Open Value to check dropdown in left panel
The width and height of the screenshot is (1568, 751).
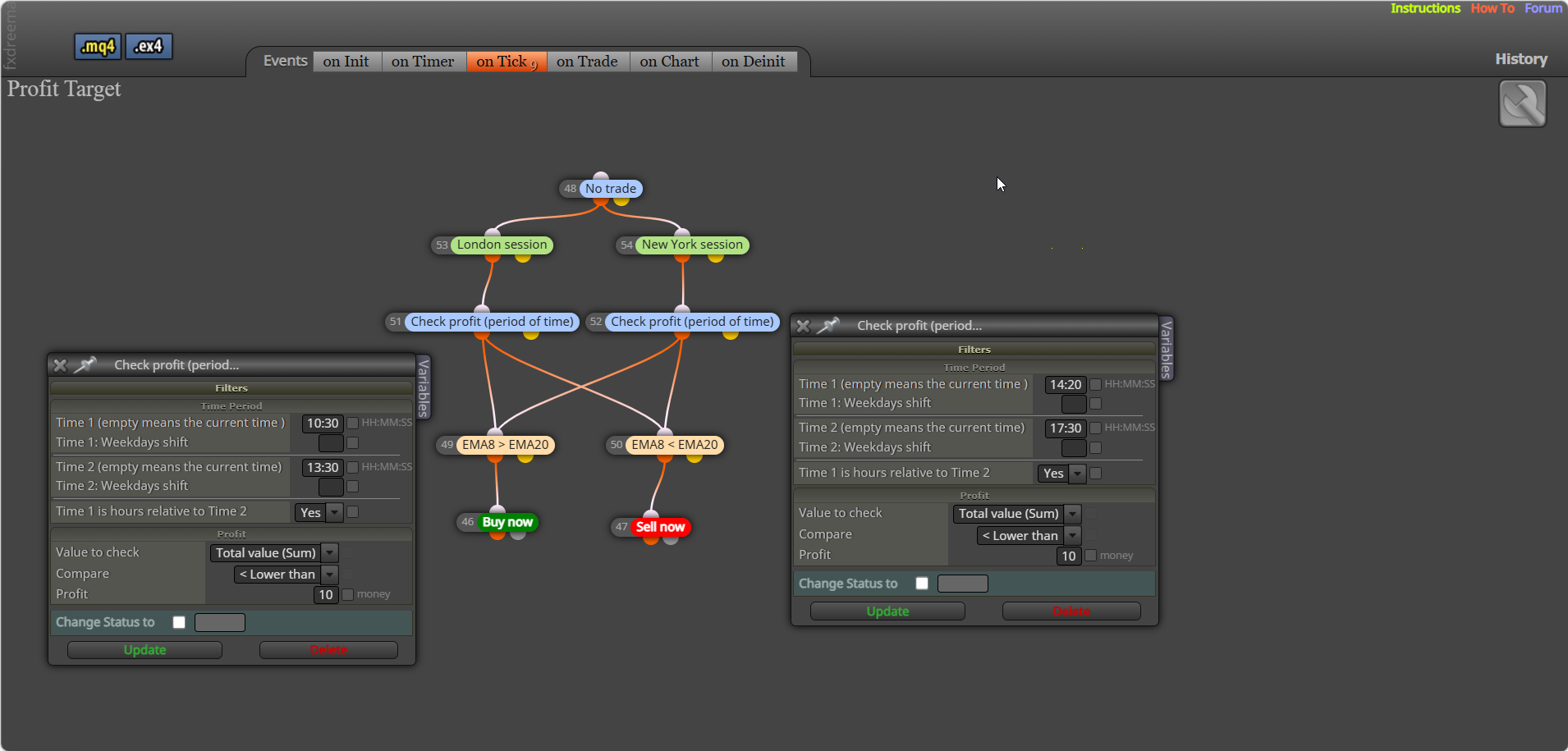tap(274, 553)
